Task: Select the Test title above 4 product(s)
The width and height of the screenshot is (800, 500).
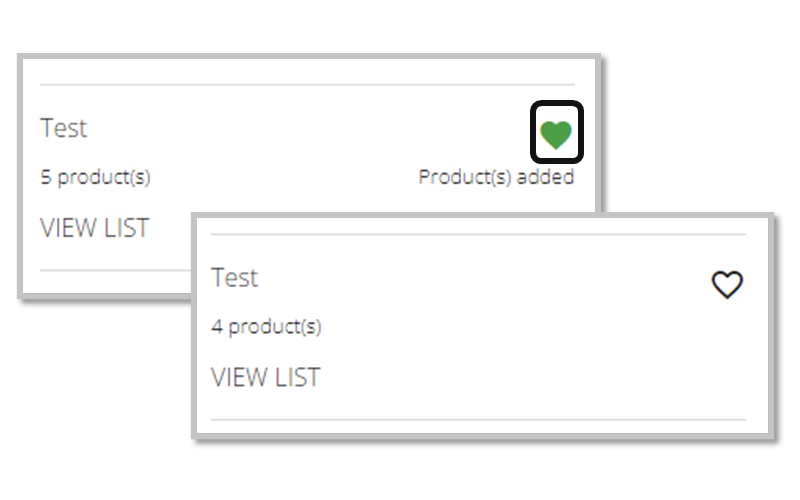Action: pyautogui.click(x=235, y=277)
